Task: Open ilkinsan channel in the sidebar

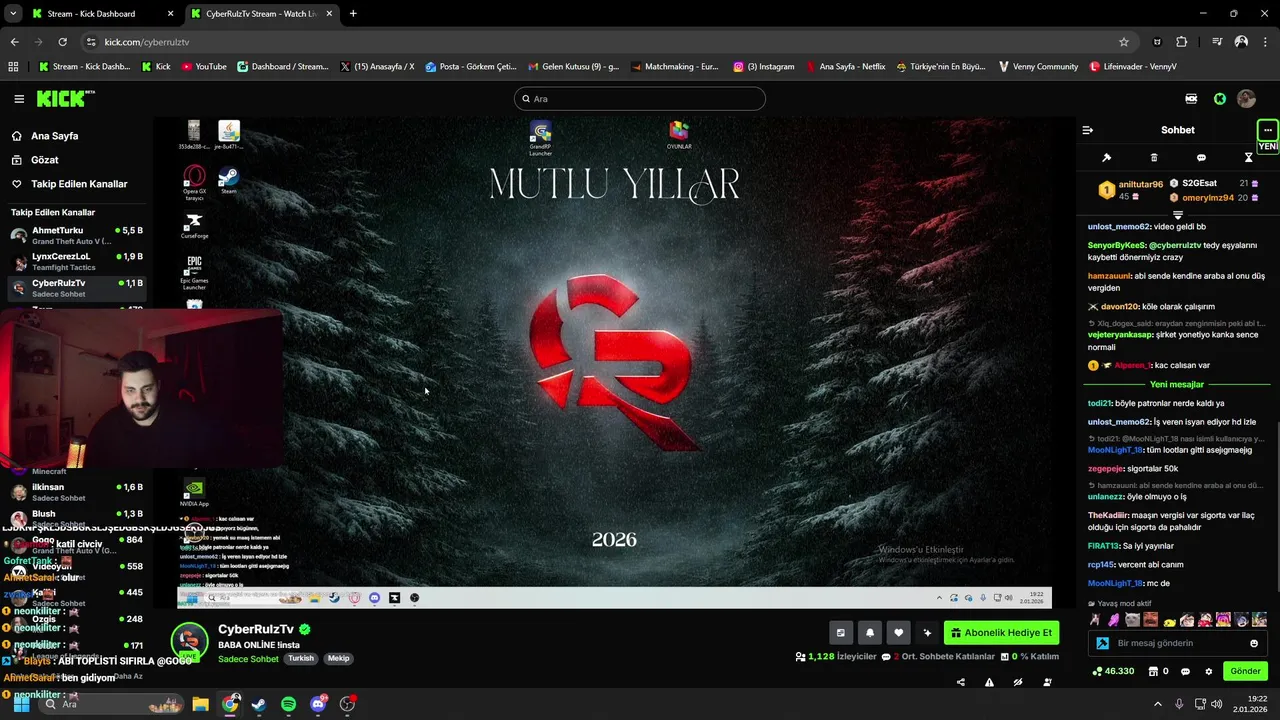Action: tap(77, 492)
